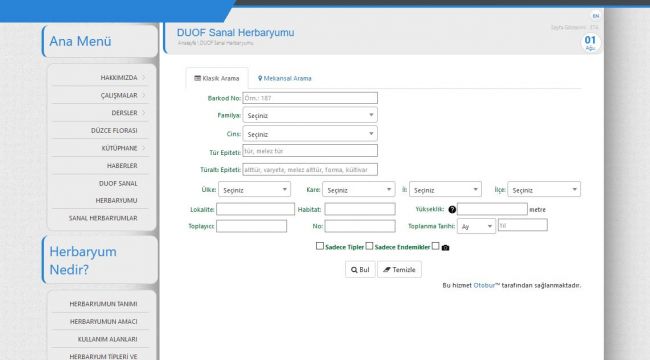Expand the Kare dropdown
The image size is (650, 360).
pos(359,190)
